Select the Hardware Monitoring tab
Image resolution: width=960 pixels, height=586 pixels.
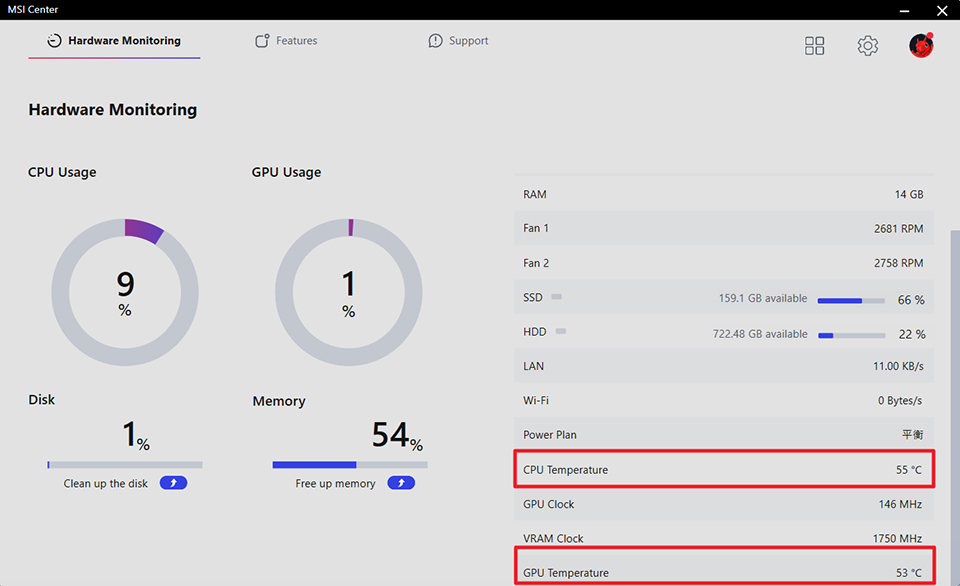click(114, 41)
